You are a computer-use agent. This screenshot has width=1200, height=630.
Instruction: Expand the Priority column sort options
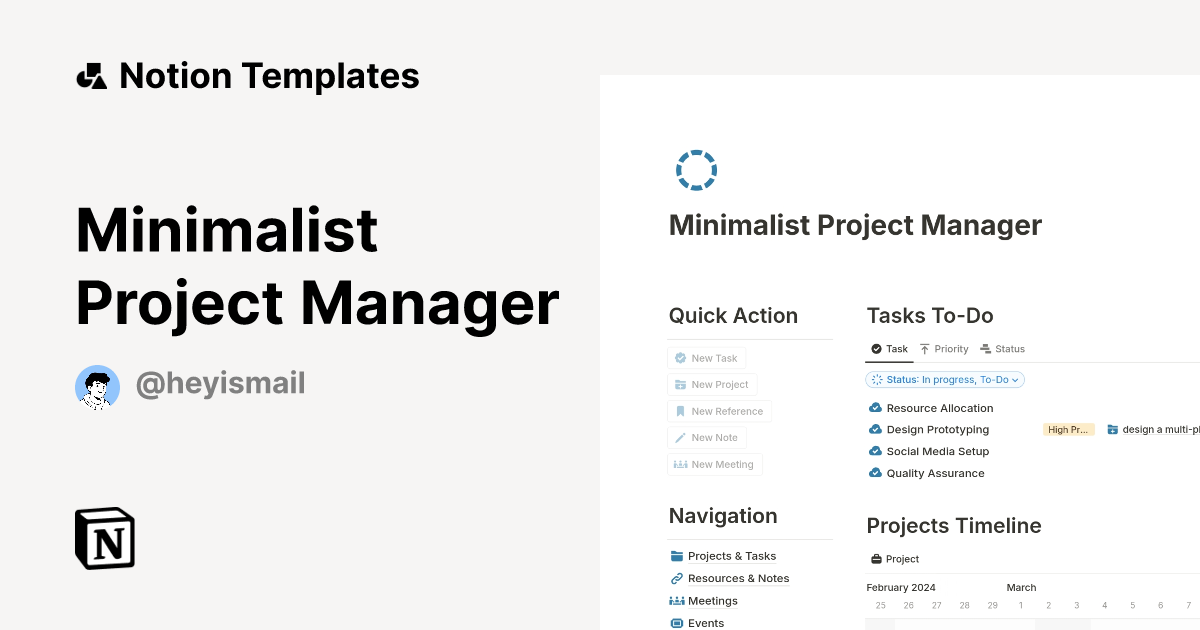[944, 348]
